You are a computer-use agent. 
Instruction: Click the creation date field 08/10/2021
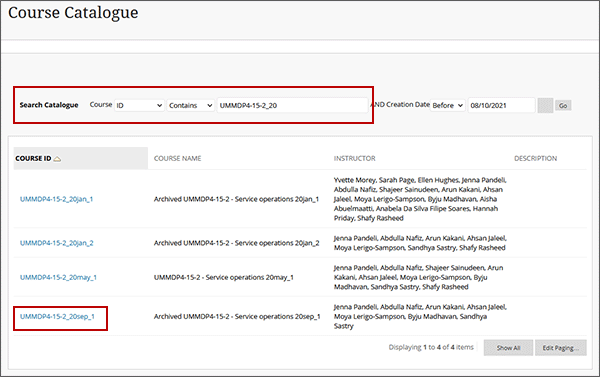(x=501, y=105)
